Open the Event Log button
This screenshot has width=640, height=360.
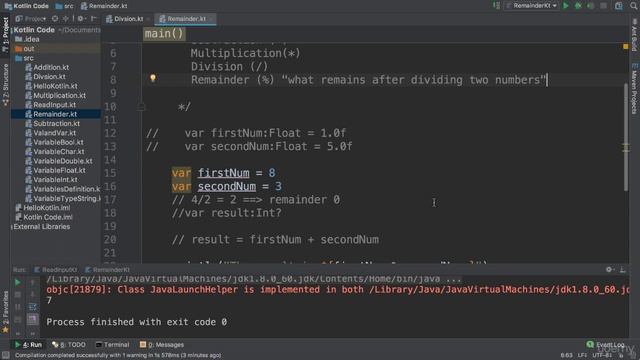pos(606,345)
